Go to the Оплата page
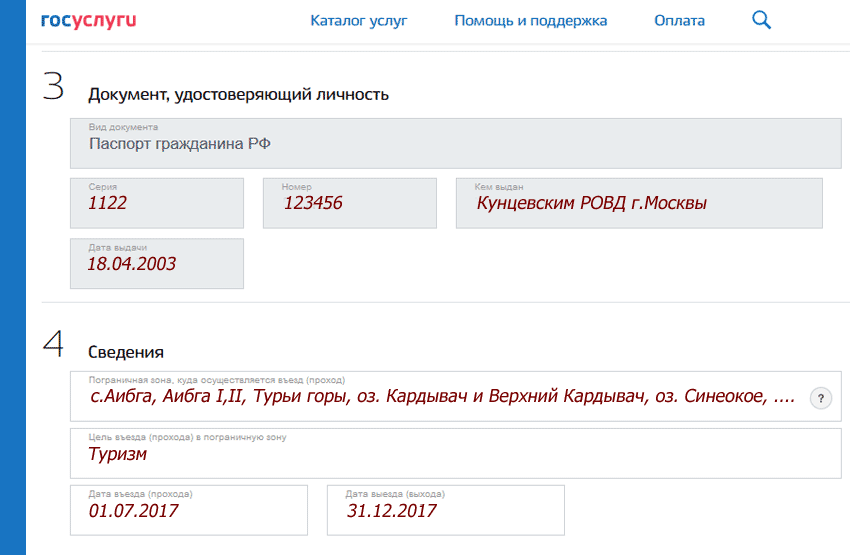The image size is (850, 555). pos(679,21)
